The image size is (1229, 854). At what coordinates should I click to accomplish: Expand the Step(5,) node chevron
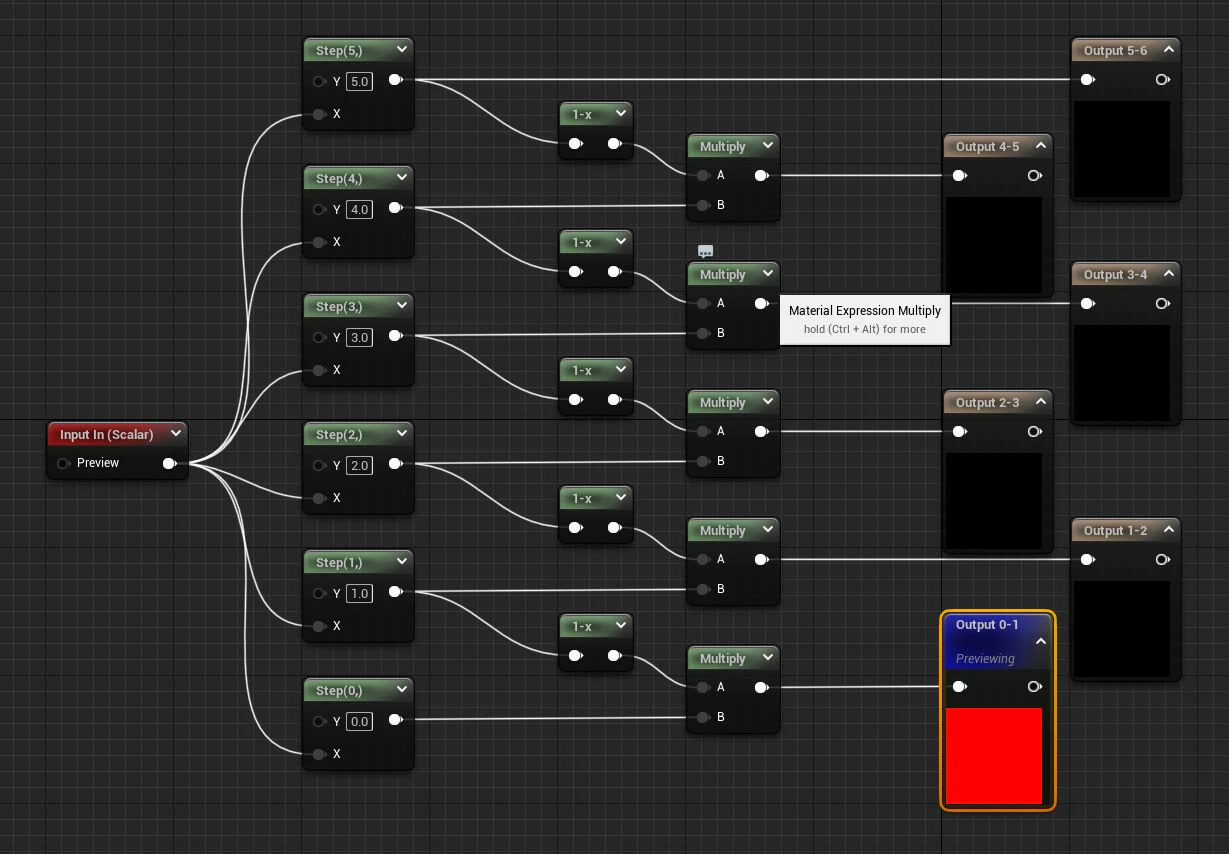(x=402, y=49)
